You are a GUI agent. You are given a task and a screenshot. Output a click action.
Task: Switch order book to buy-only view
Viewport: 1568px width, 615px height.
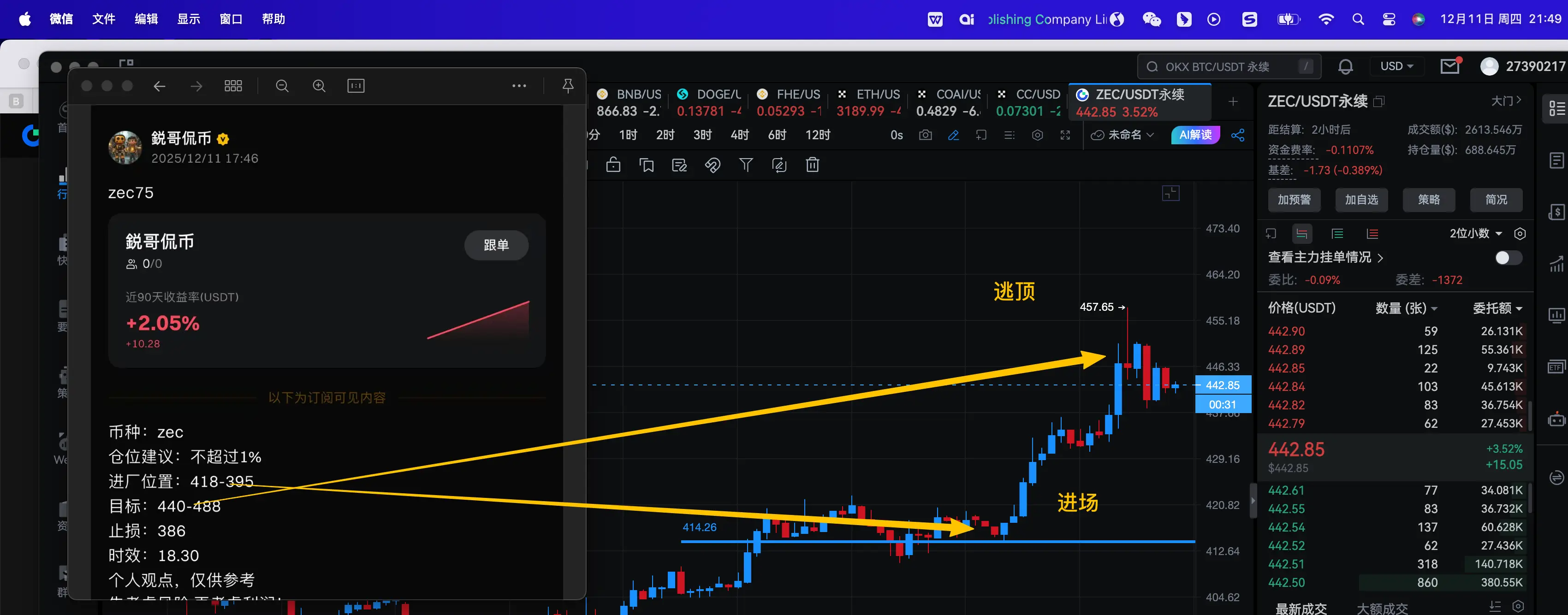[x=1337, y=234]
